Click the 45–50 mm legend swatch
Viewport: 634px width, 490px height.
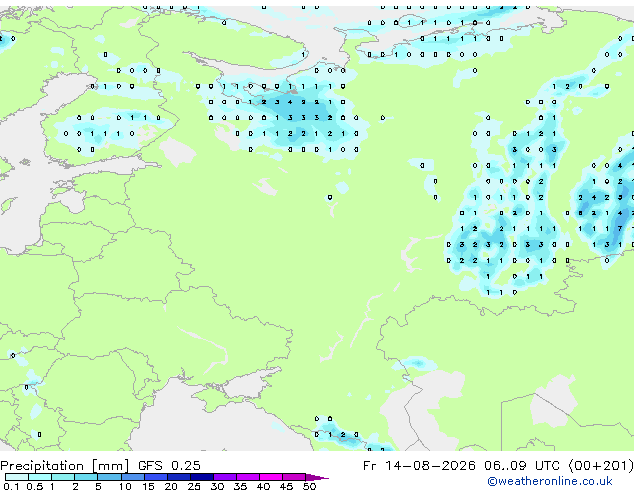pyautogui.click(x=294, y=477)
